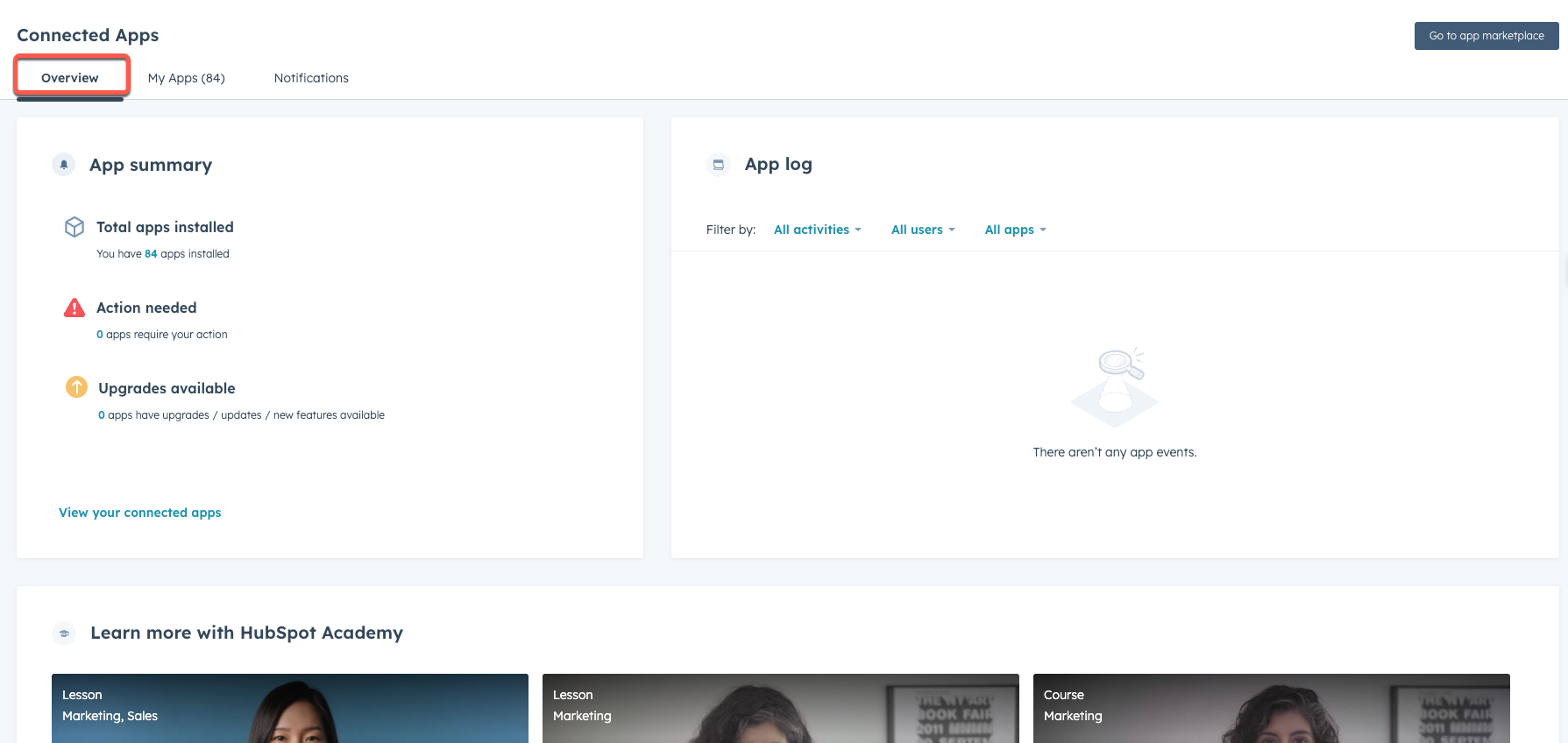The height and width of the screenshot is (743, 1568).
Task: Open the Marketing lesson card
Action: 781,708
